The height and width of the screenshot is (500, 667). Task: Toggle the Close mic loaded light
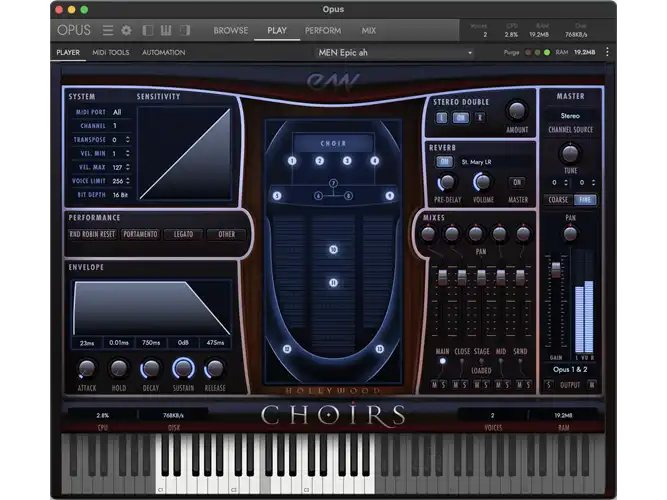[x=462, y=361]
